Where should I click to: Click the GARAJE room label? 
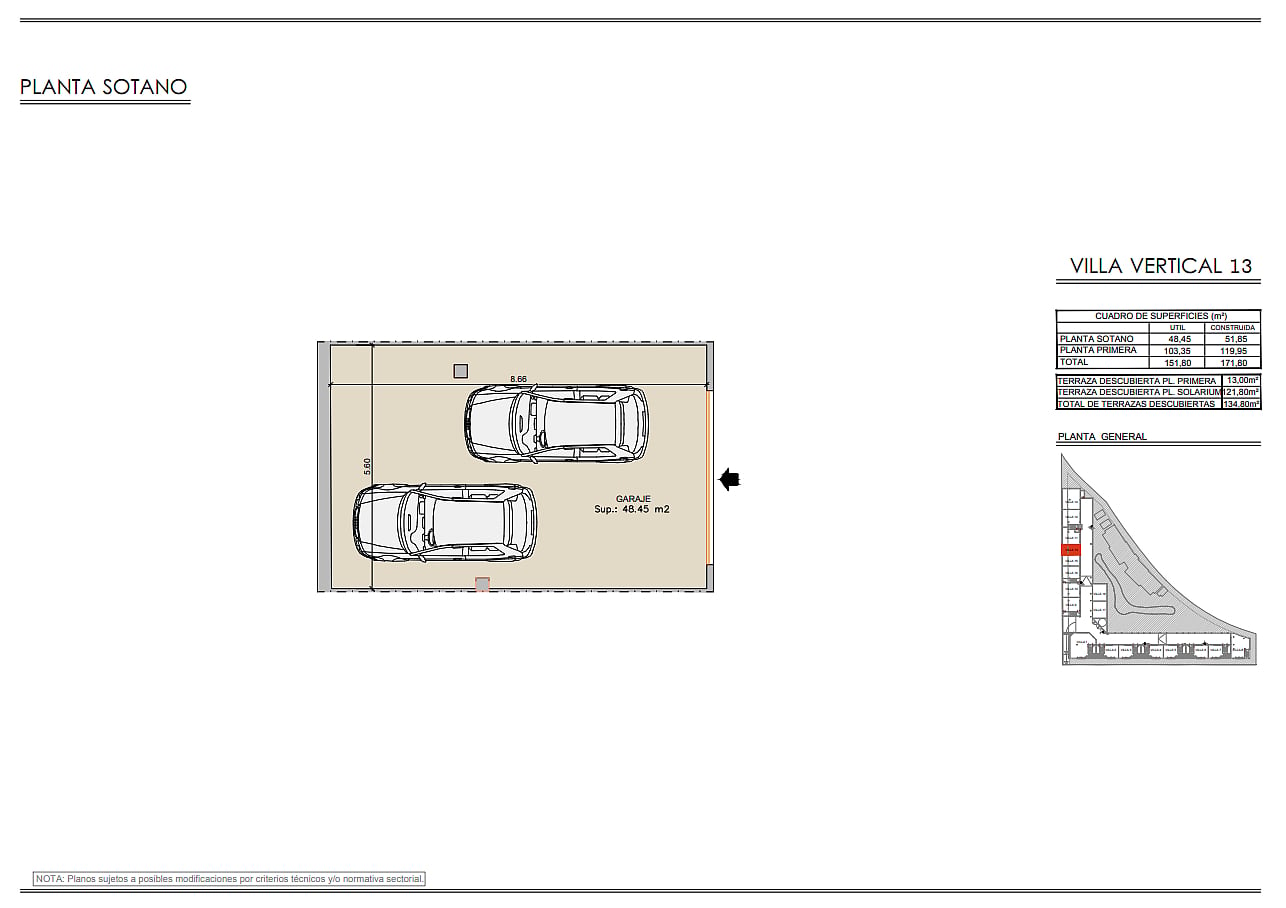(633, 498)
